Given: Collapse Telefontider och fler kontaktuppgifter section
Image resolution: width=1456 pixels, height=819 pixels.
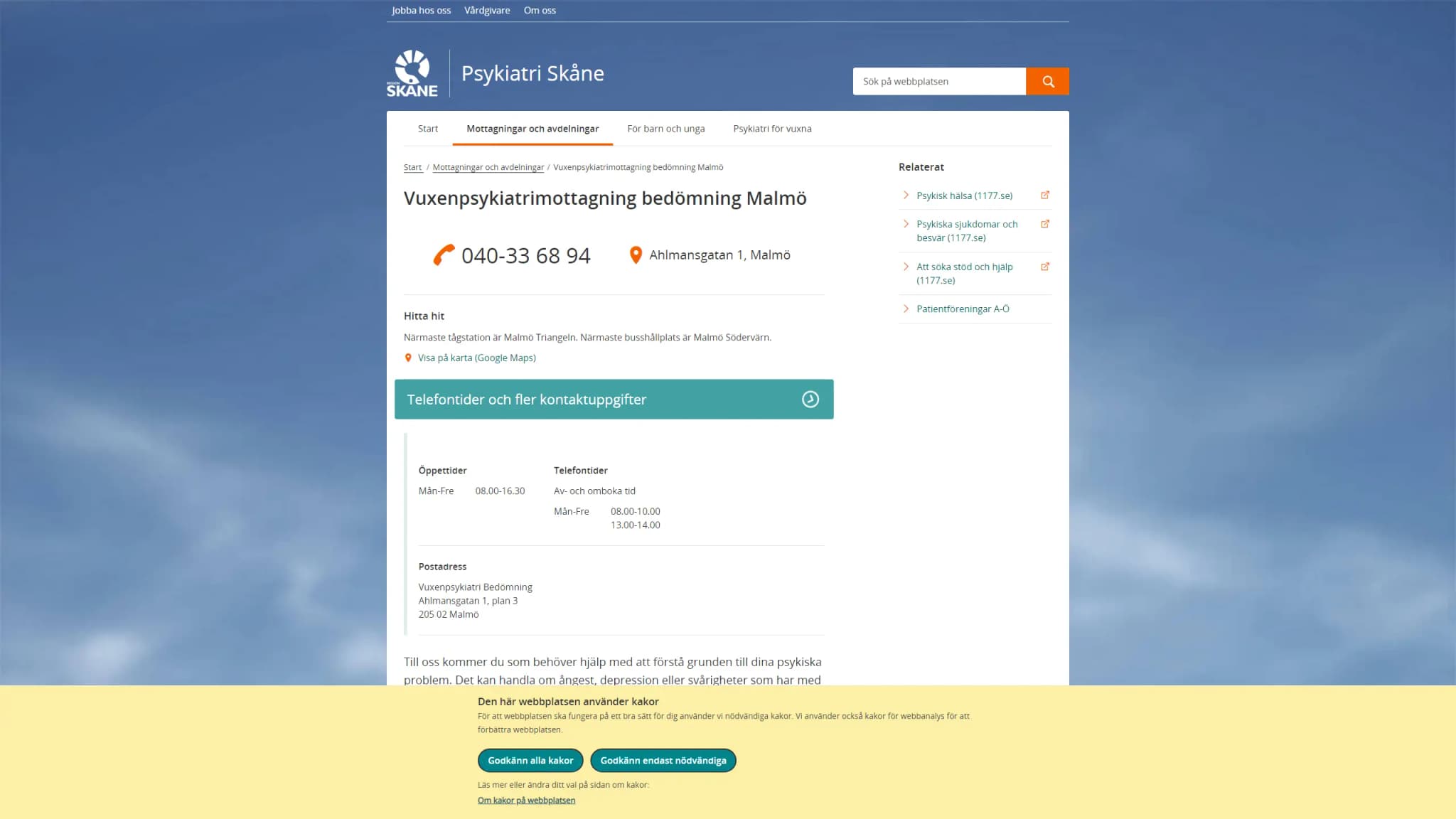Looking at the screenshot, I should 614,399.
